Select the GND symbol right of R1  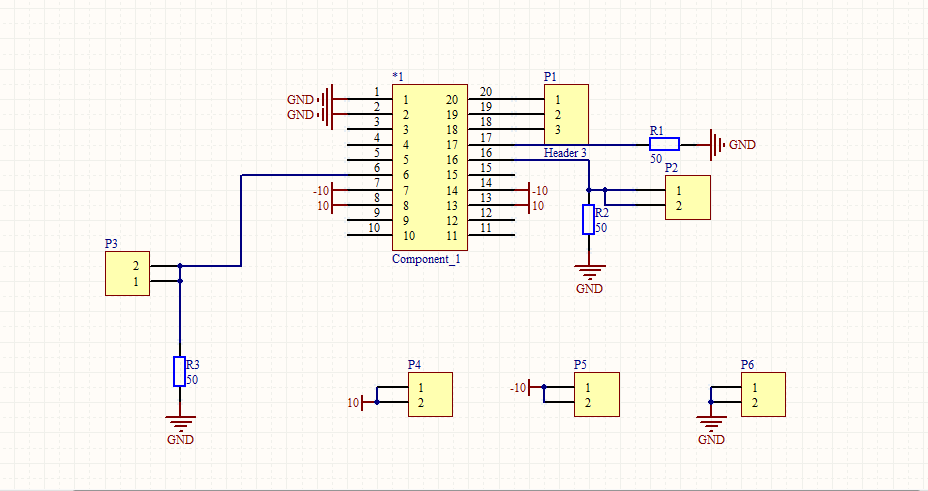pyautogui.click(x=732, y=144)
